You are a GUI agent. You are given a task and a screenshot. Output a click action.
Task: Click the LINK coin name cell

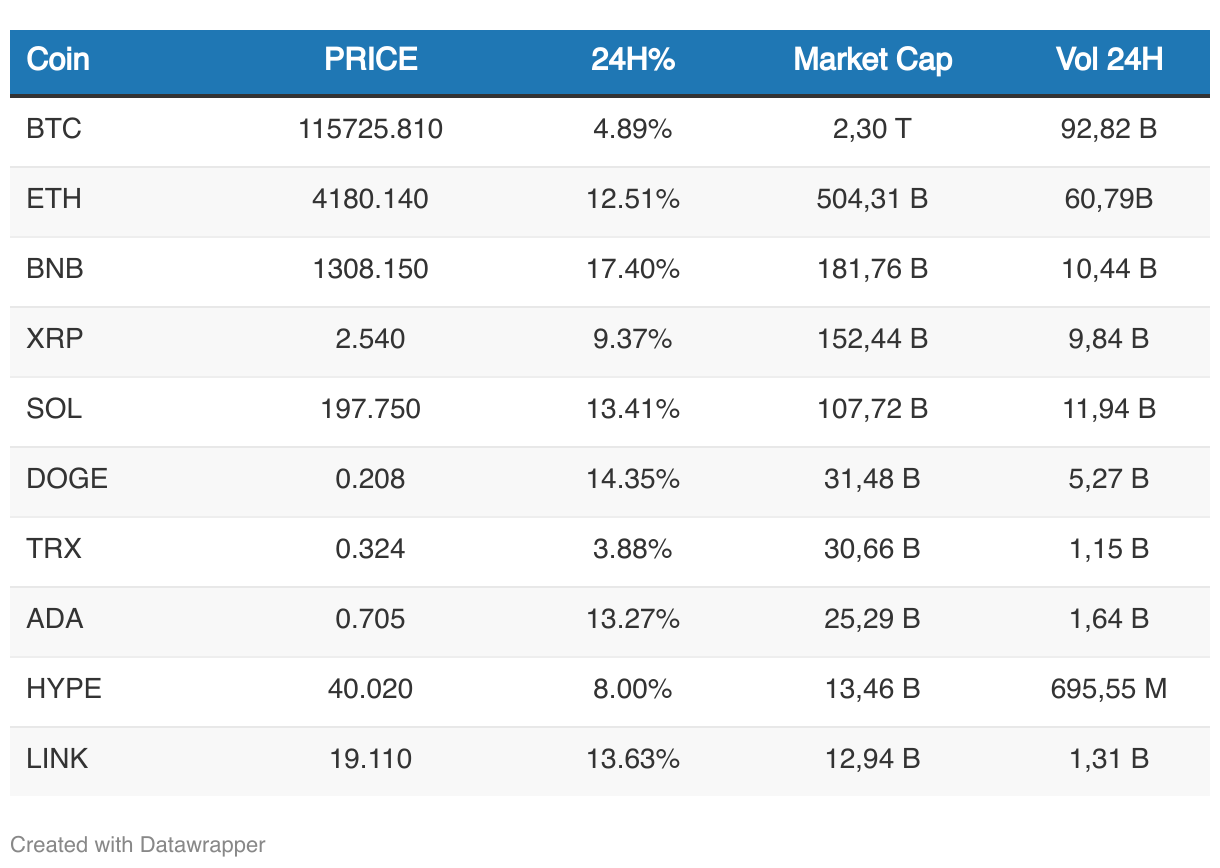tap(58, 759)
